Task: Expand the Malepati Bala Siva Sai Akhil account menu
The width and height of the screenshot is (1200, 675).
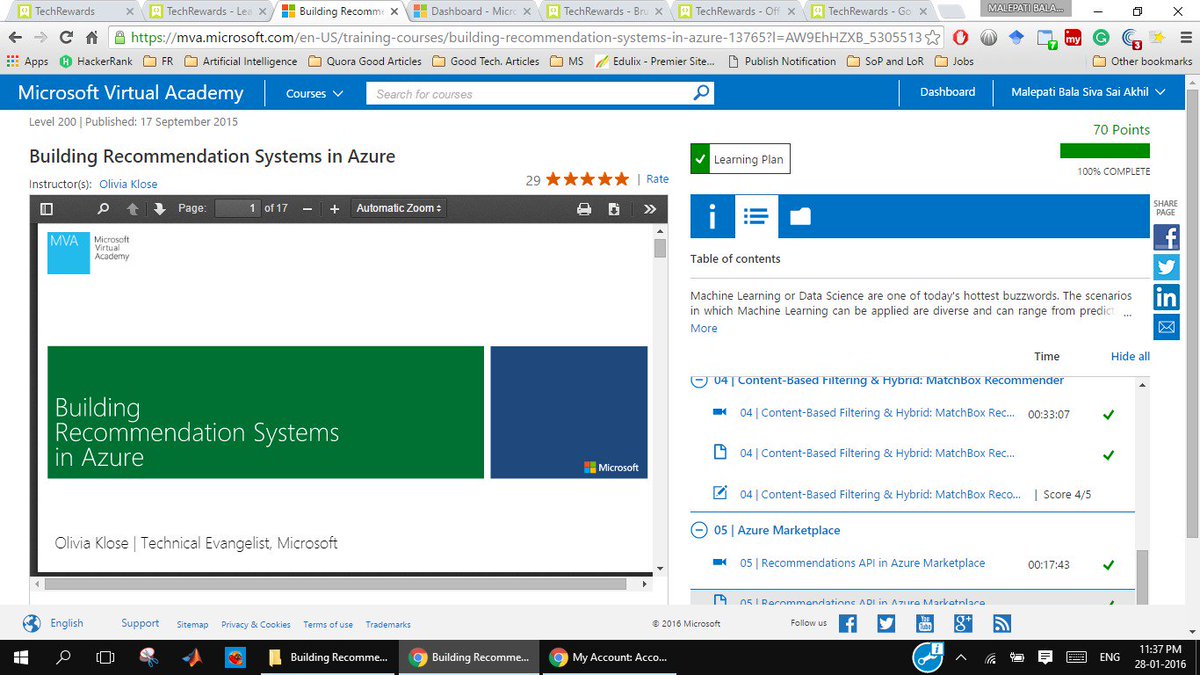Action: click(x=1088, y=92)
